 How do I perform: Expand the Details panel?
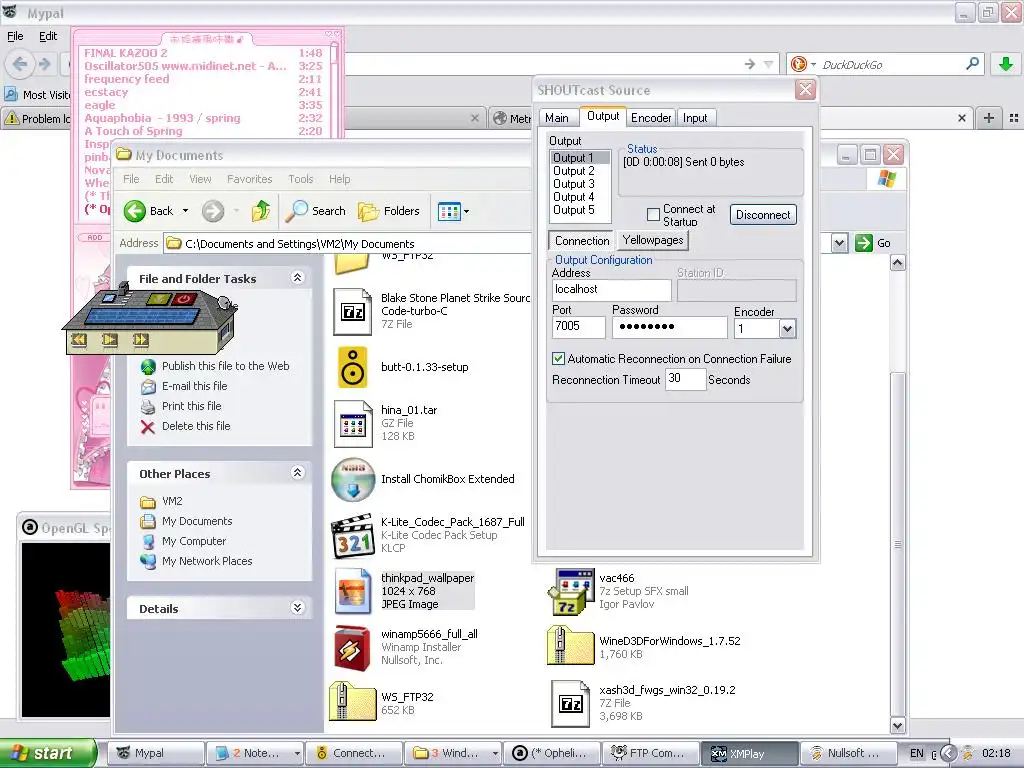[x=298, y=608]
